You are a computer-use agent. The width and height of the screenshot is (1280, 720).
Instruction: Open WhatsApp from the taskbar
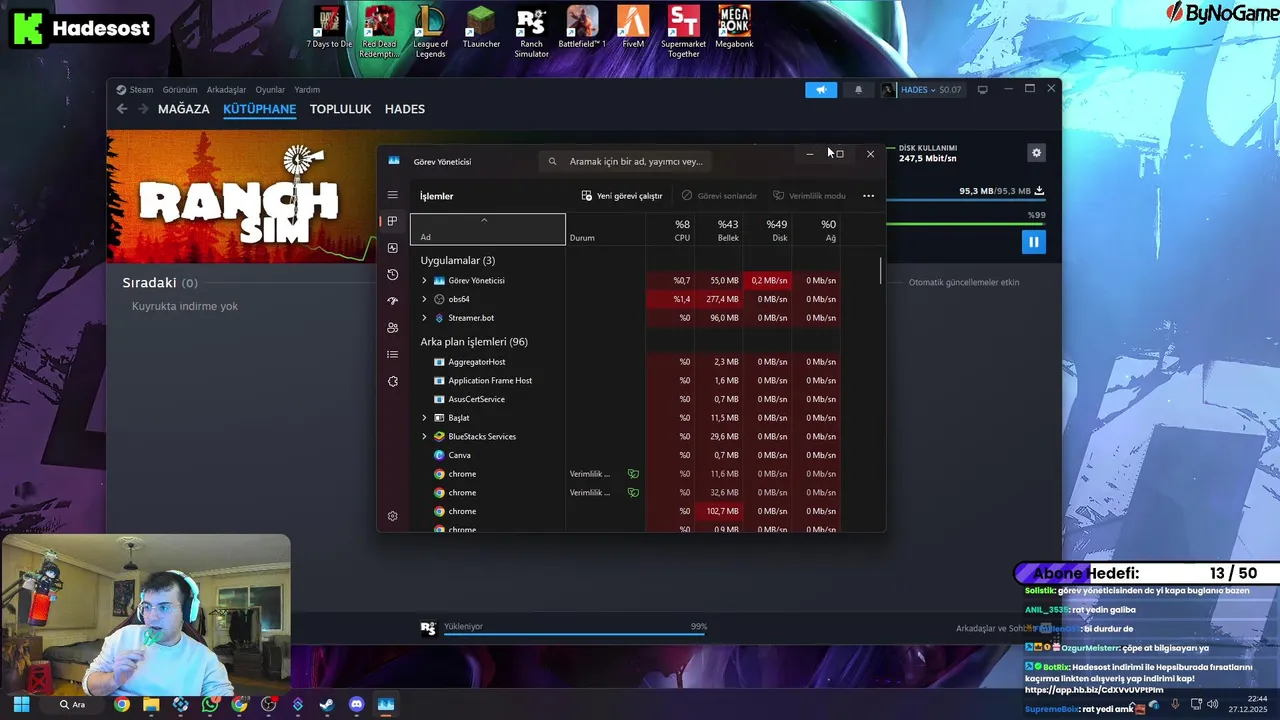[210, 704]
